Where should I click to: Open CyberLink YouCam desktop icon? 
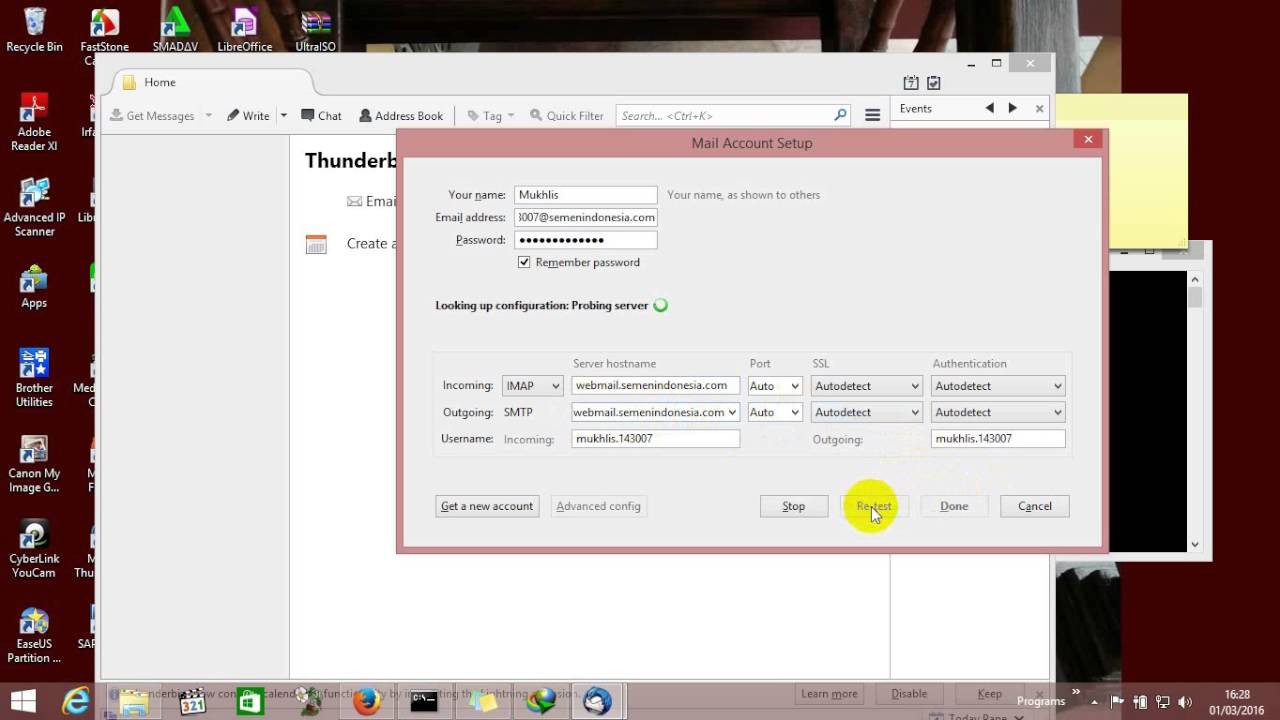pyautogui.click(x=34, y=550)
